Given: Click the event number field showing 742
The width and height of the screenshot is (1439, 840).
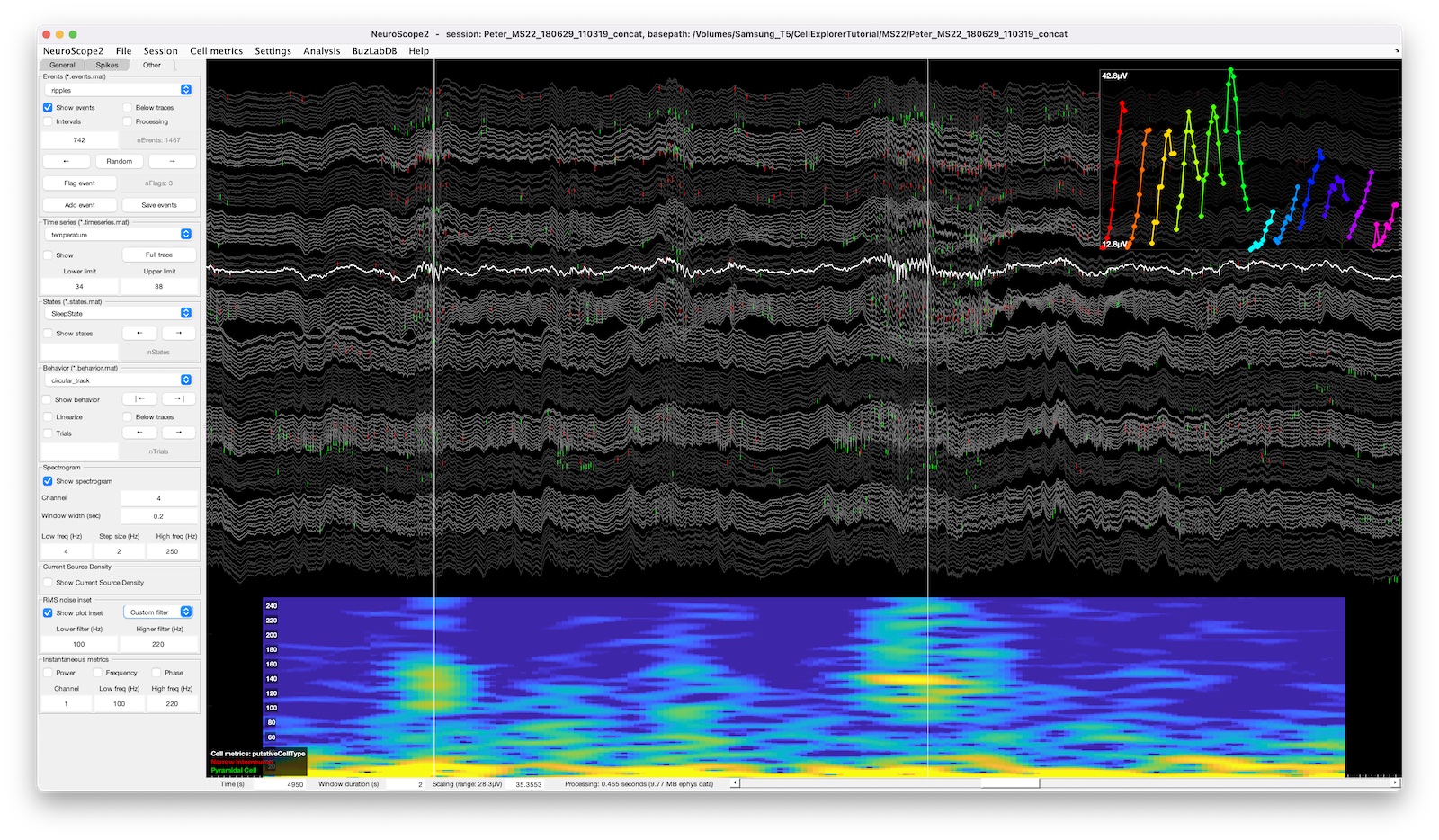Looking at the screenshot, I should point(79,140).
